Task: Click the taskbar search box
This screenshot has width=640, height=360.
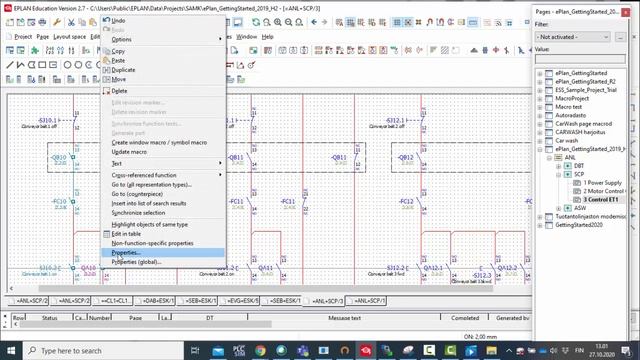Action: point(104,351)
